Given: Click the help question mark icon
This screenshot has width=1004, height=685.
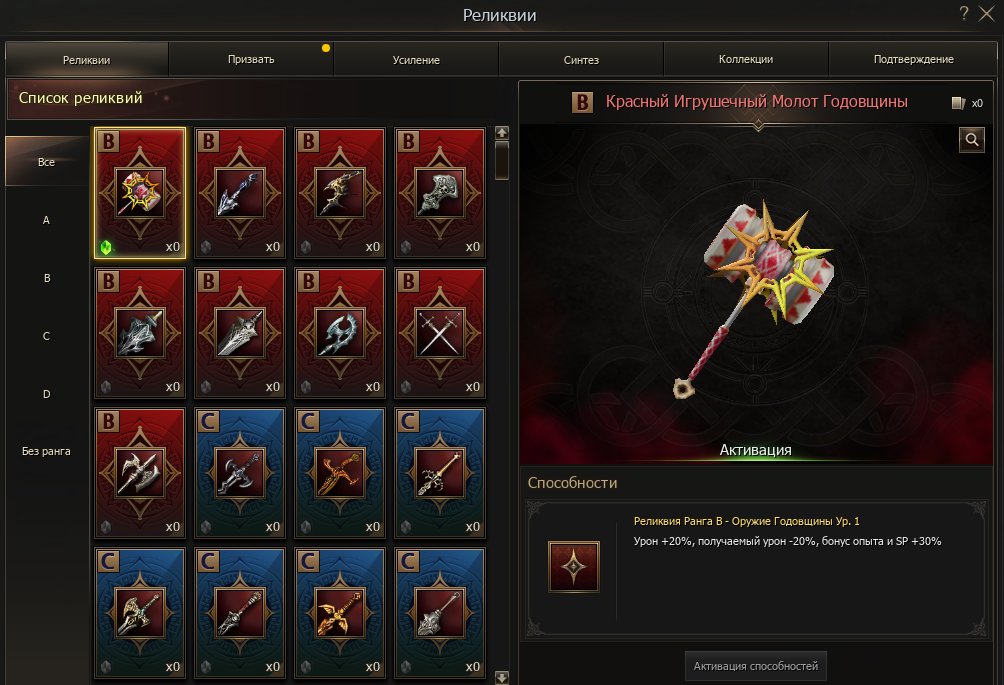Looking at the screenshot, I should click(x=964, y=13).
